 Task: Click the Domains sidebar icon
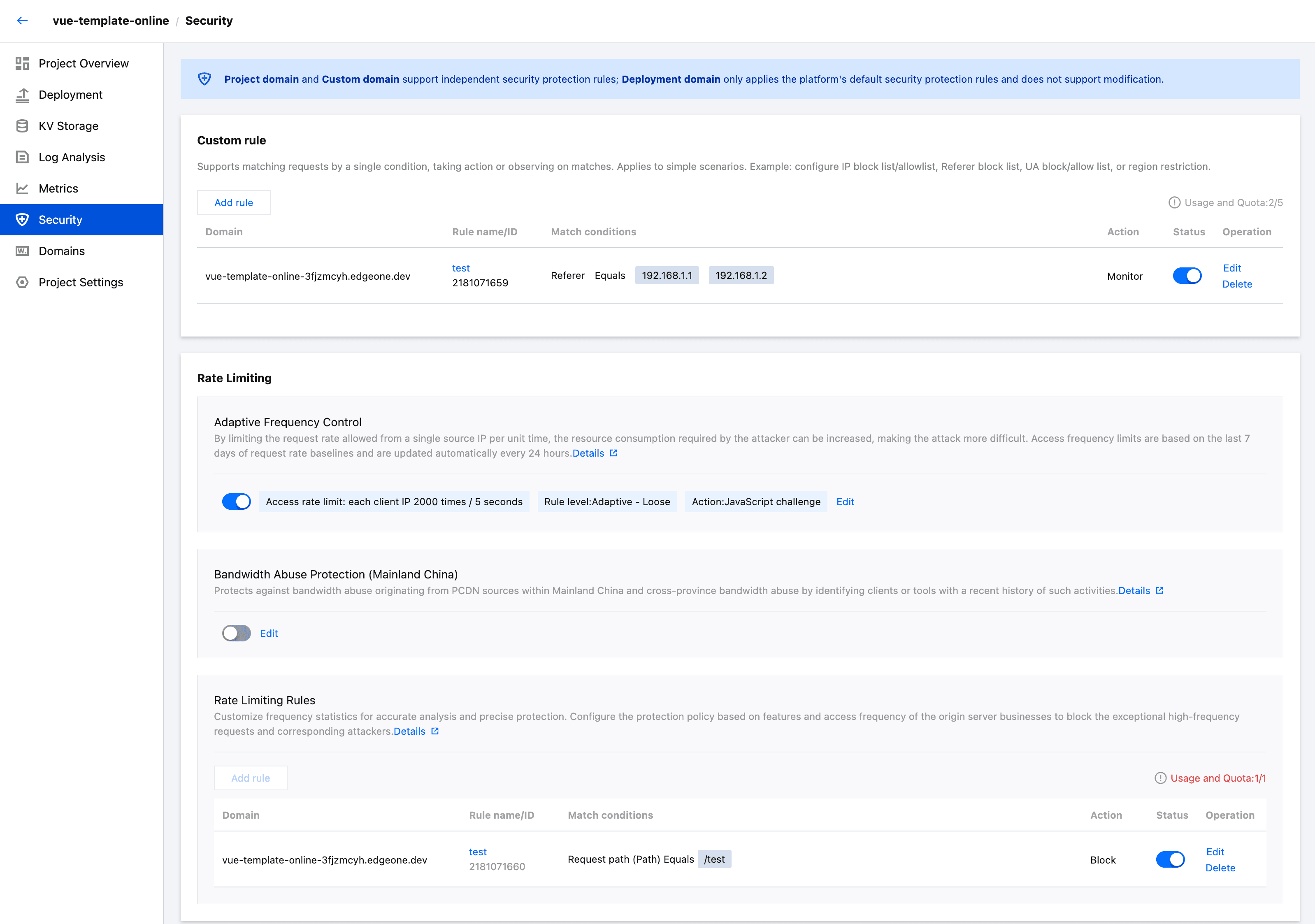pyautogui.click(x=22, y=251)
